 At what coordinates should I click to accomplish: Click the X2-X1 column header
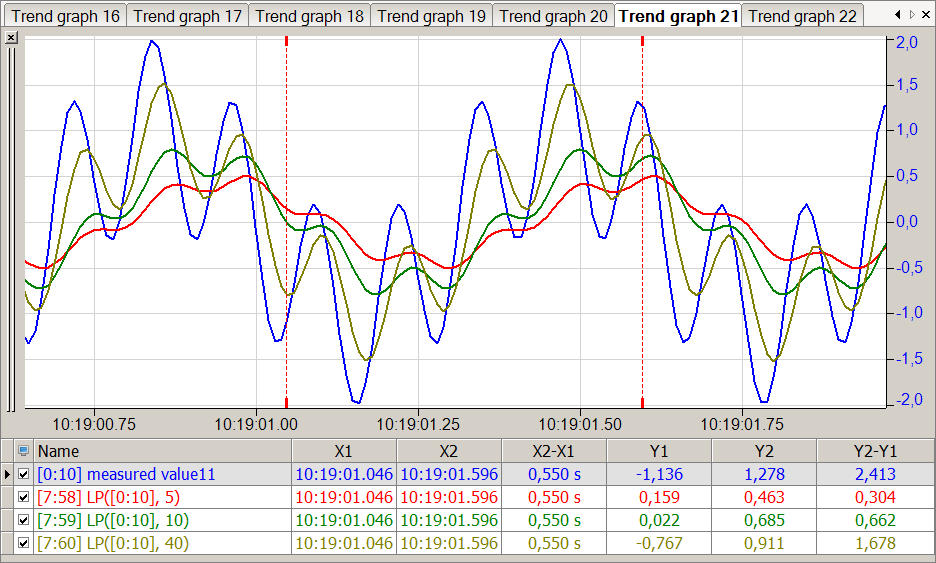(552, 451)
